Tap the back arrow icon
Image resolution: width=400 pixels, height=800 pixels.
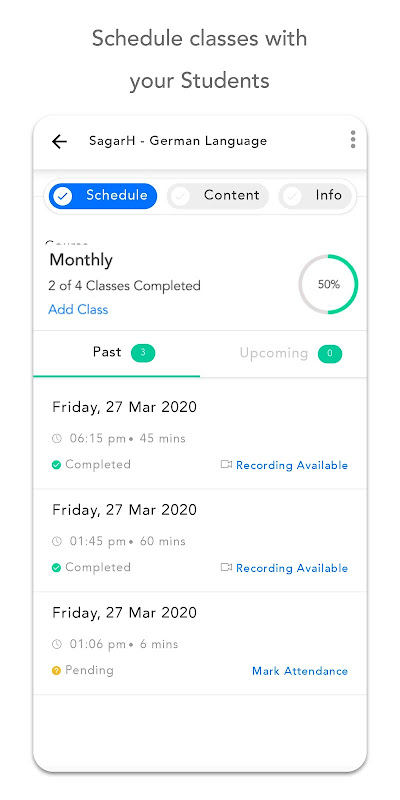click(x=59, y=141)
